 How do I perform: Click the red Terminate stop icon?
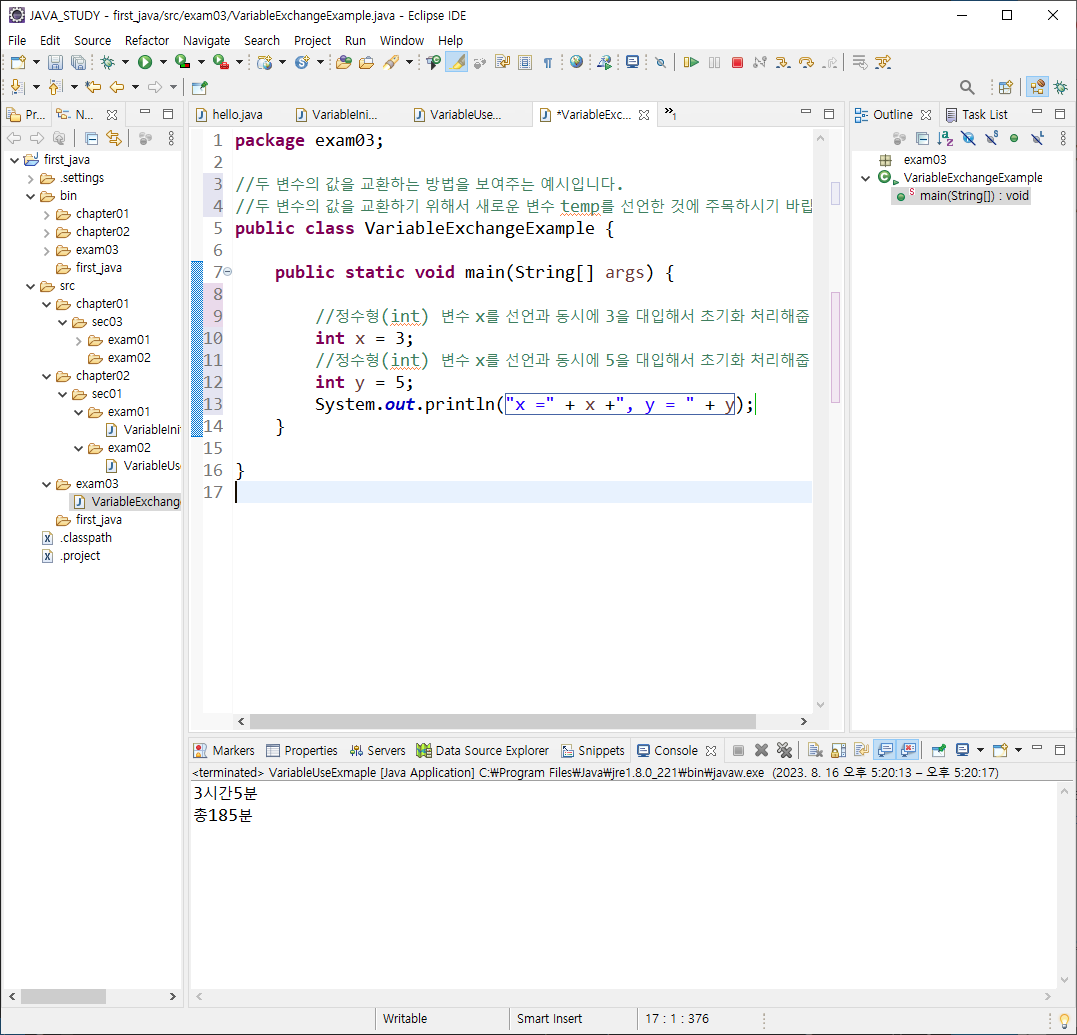click(x=737, y=62)
